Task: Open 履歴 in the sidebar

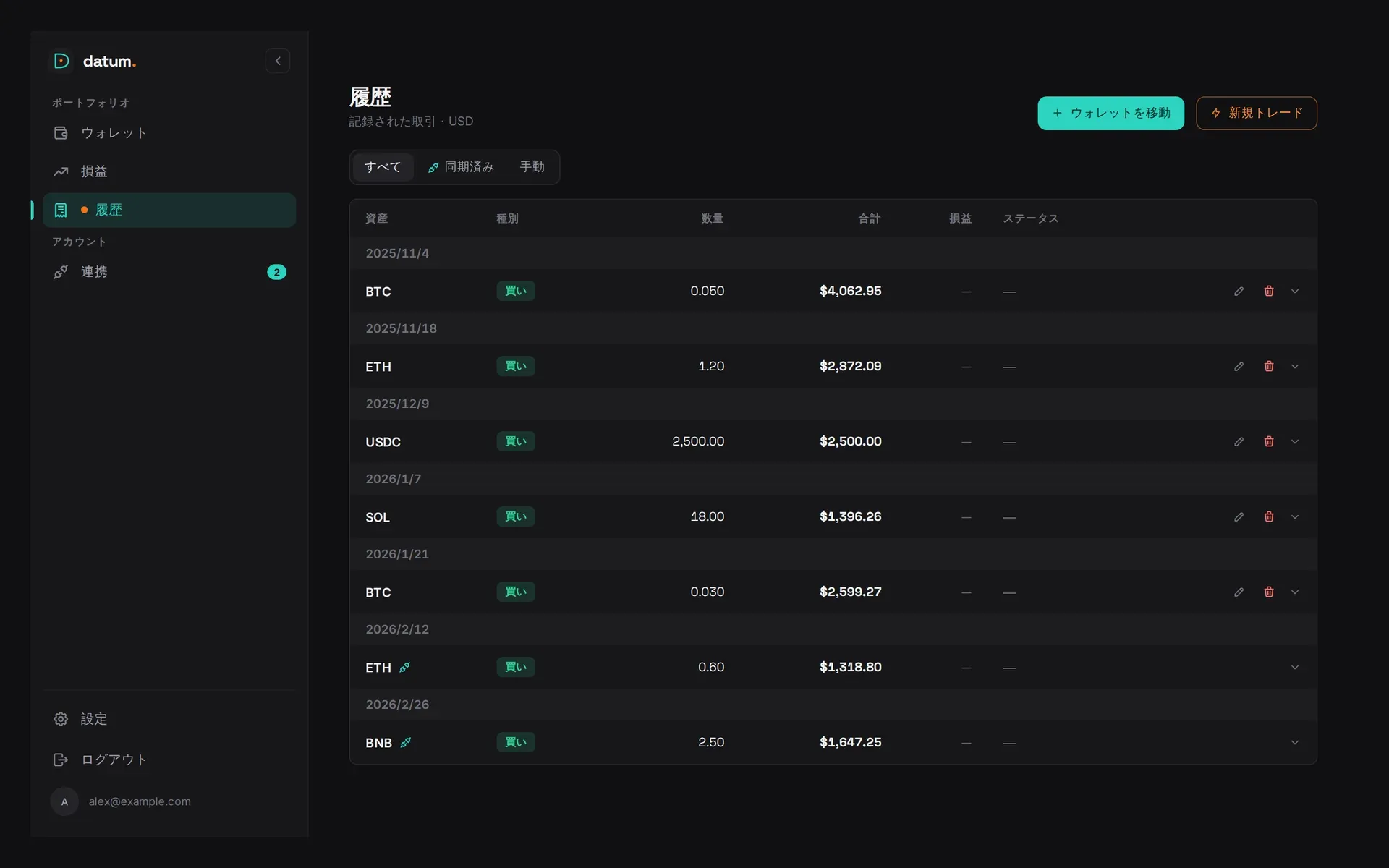Action: 169,210
